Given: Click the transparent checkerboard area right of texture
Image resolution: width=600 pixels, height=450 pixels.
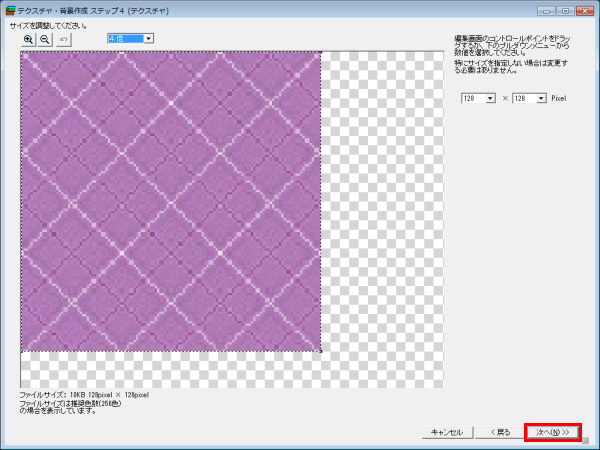Looking at the screenshot, I should click(380, 200).
